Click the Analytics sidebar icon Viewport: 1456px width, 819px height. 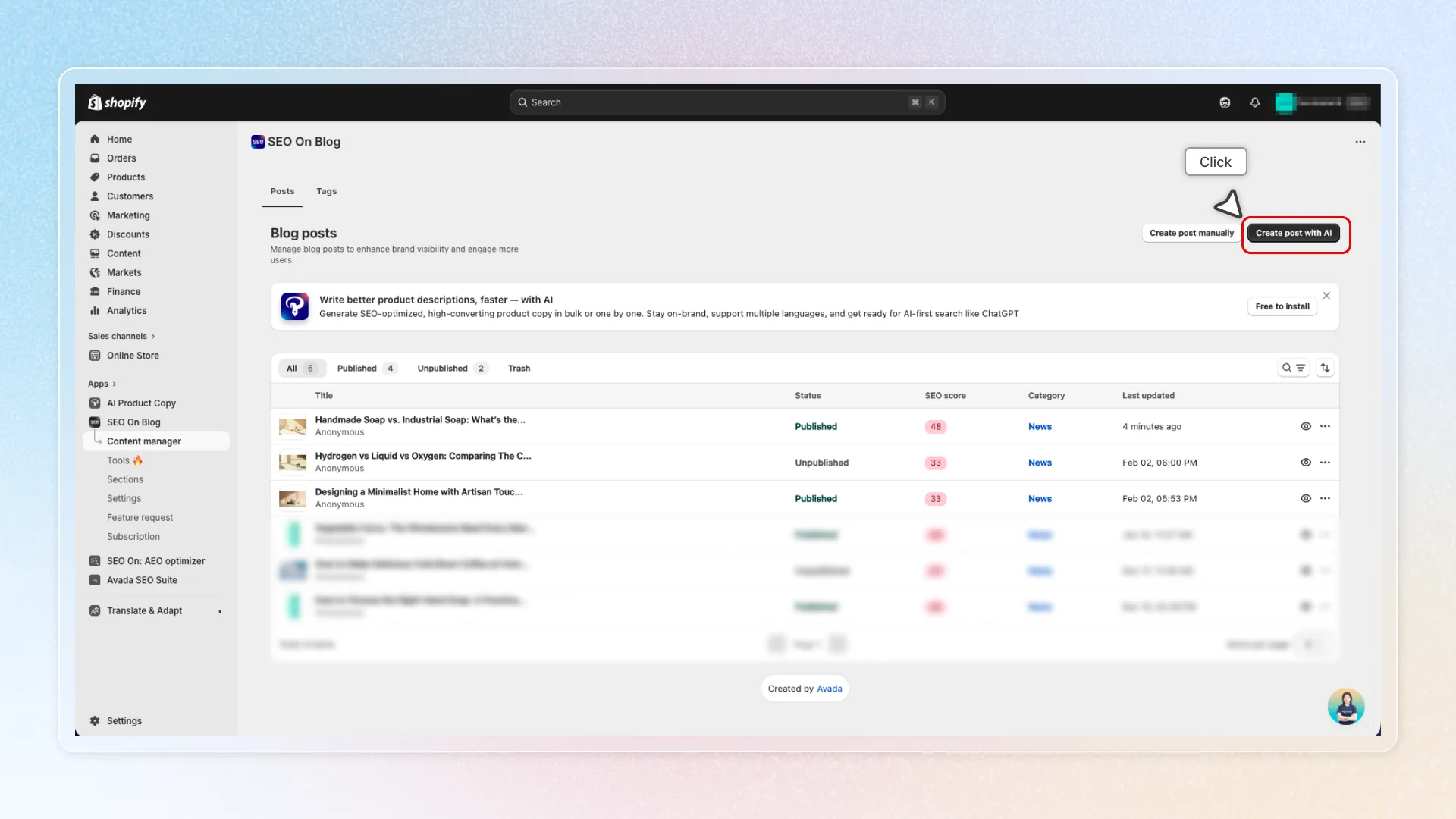tap(95, 311)
